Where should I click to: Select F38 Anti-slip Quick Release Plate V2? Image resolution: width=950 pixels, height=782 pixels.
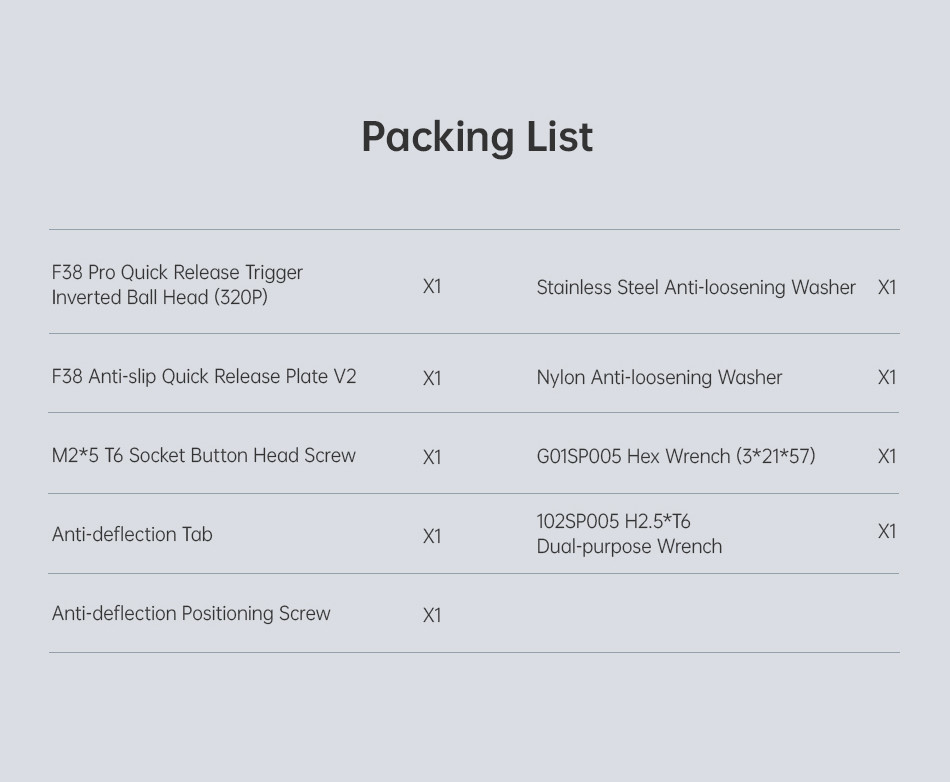tap(204, 377)
